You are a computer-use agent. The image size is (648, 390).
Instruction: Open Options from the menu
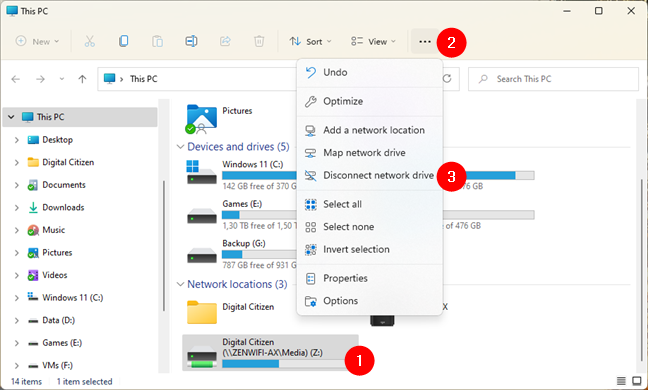pyautogui.click(x=370, y=301)
